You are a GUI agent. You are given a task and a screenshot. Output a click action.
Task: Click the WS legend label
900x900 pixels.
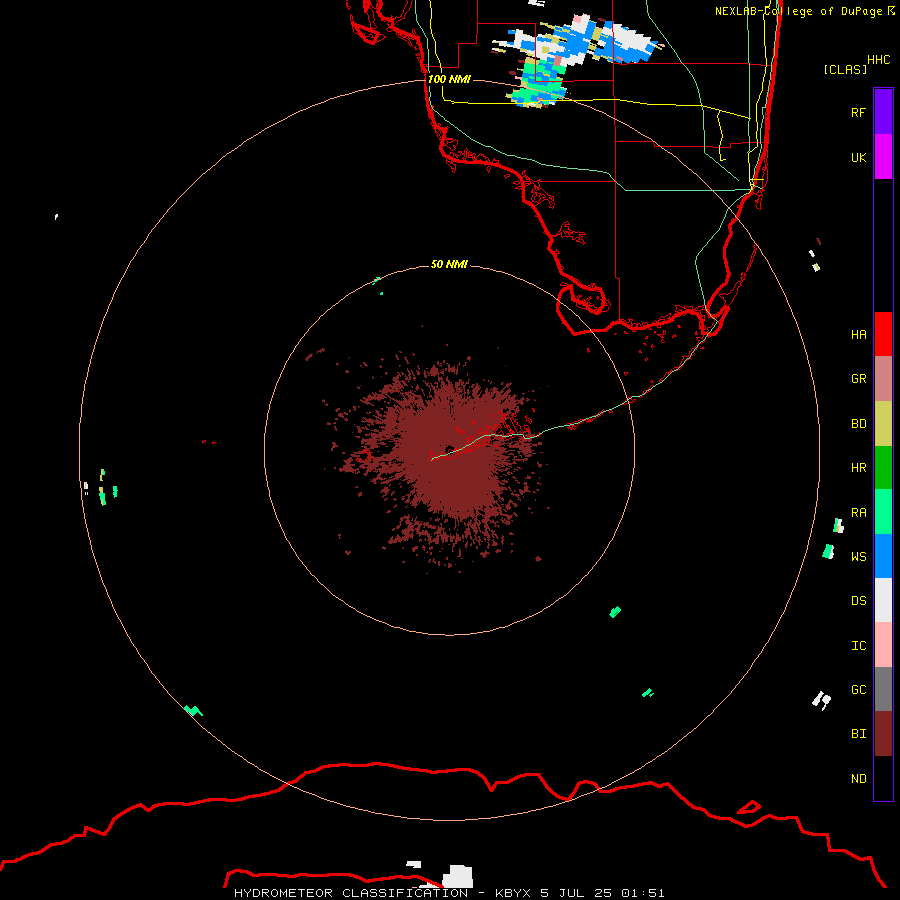pyautogui.click(x=858, y=556)
